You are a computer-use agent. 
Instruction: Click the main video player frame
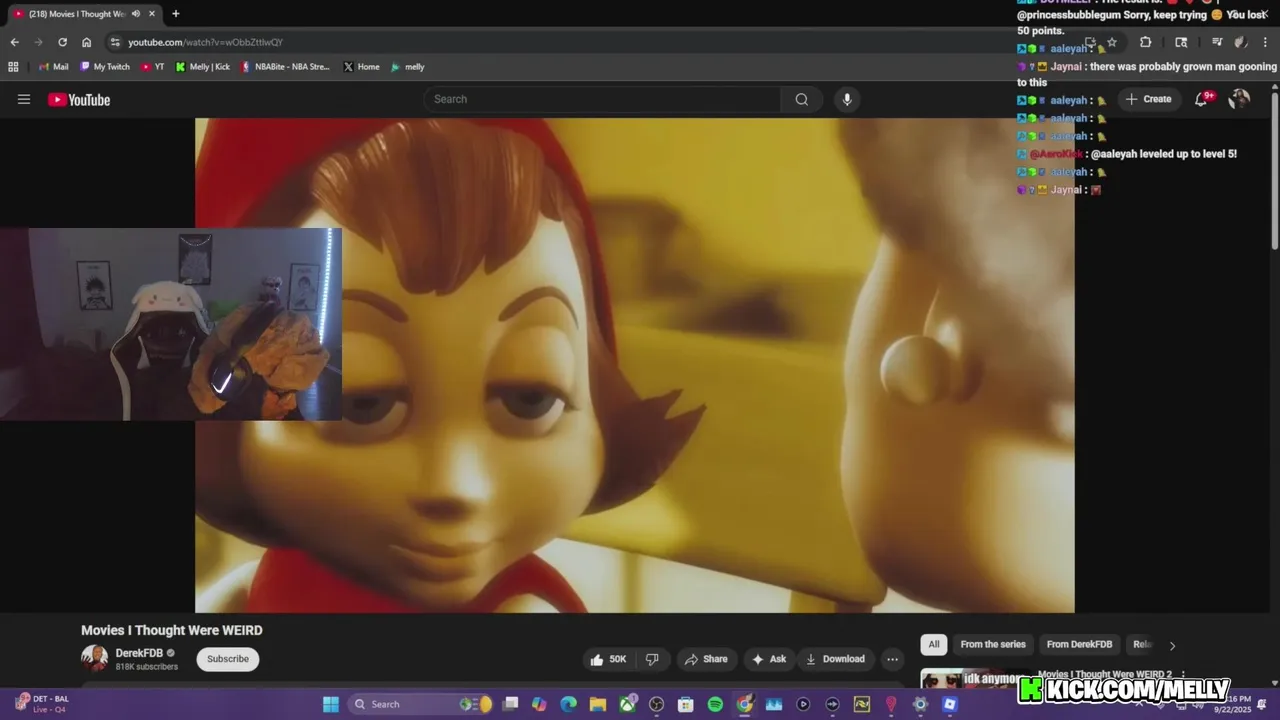pos(634,365)
